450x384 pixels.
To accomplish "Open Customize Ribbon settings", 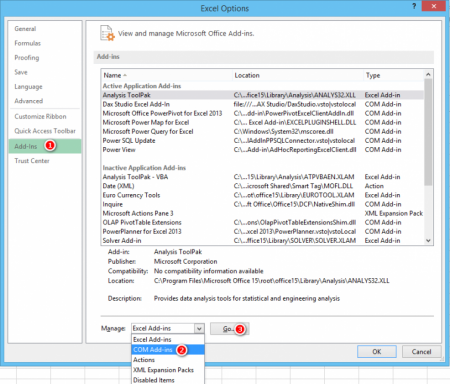I will coord(40,117).
